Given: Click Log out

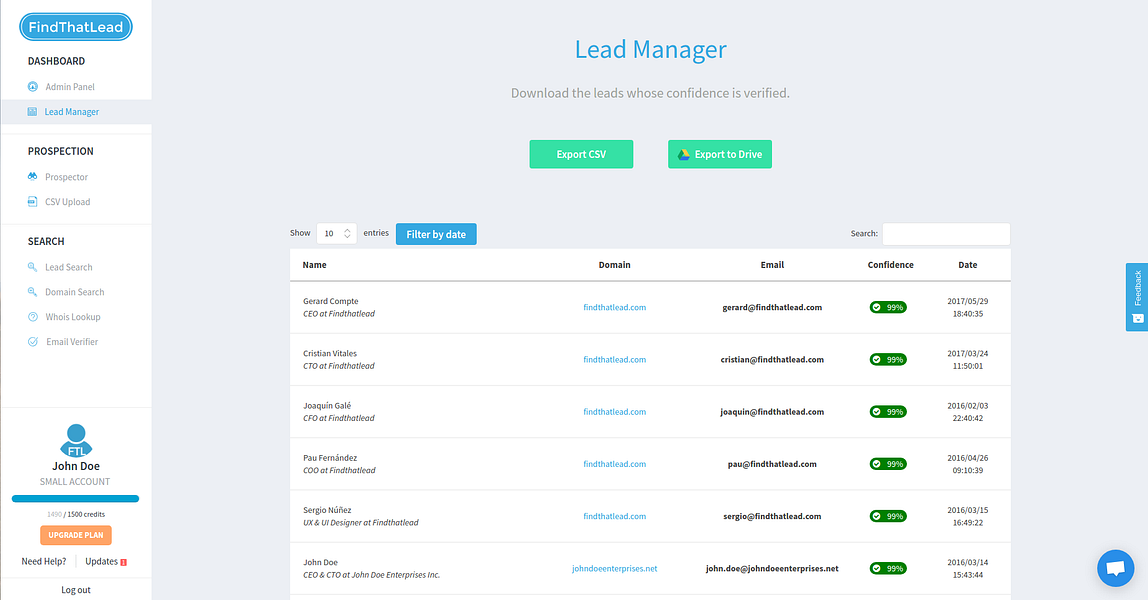Looking at the screenshot, I should 76,590.
